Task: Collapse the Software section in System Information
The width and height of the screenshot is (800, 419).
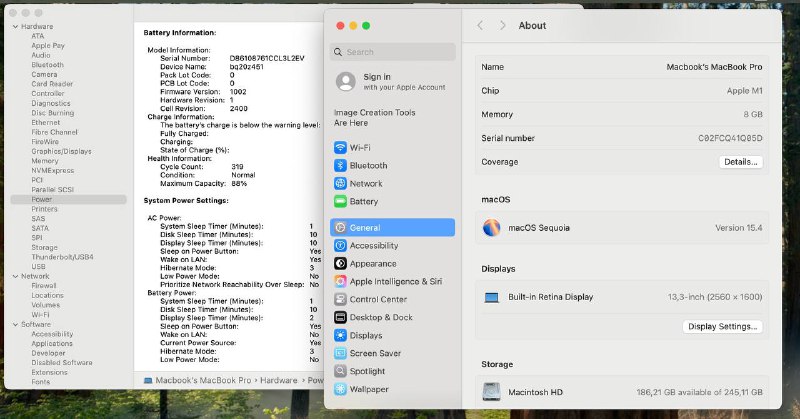Action: [15, 324]
